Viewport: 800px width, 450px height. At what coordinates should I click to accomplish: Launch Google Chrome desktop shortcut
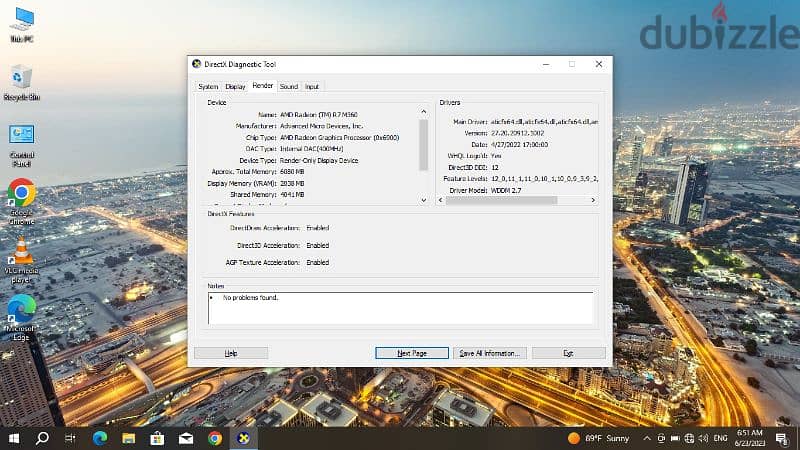point(21,202)
